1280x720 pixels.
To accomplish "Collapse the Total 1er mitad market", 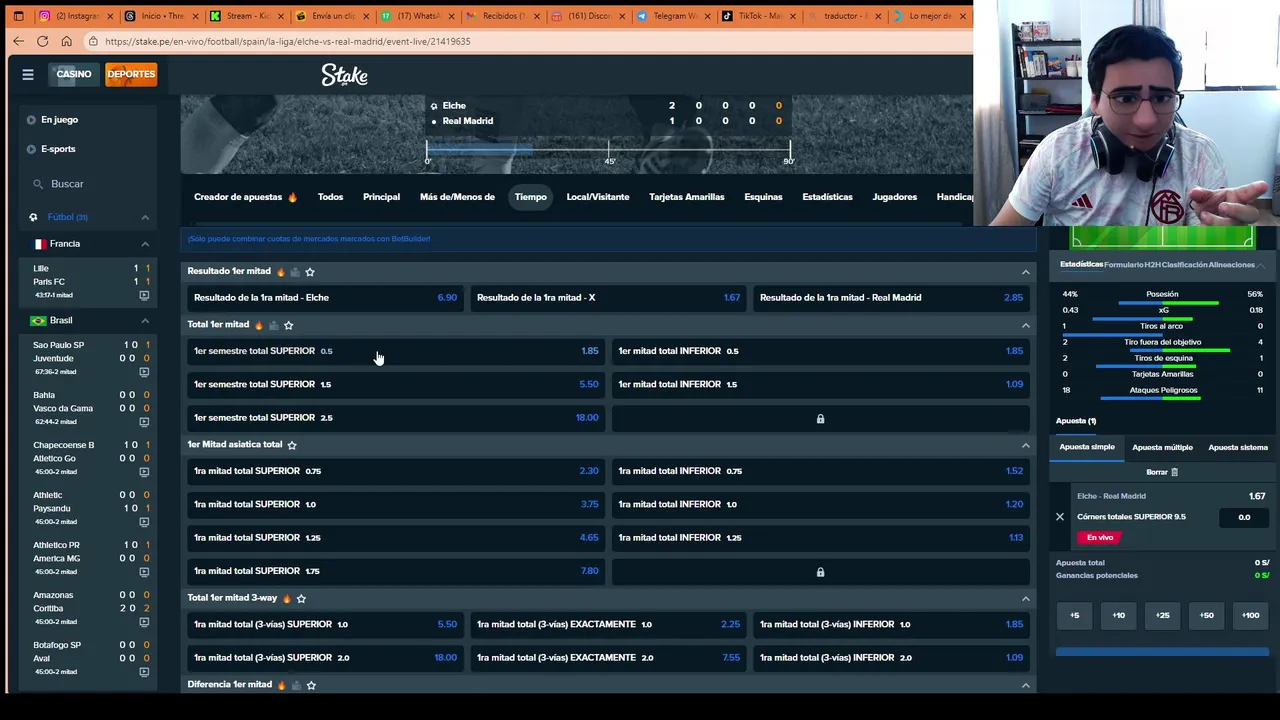I will click(x=1025, y=325).
